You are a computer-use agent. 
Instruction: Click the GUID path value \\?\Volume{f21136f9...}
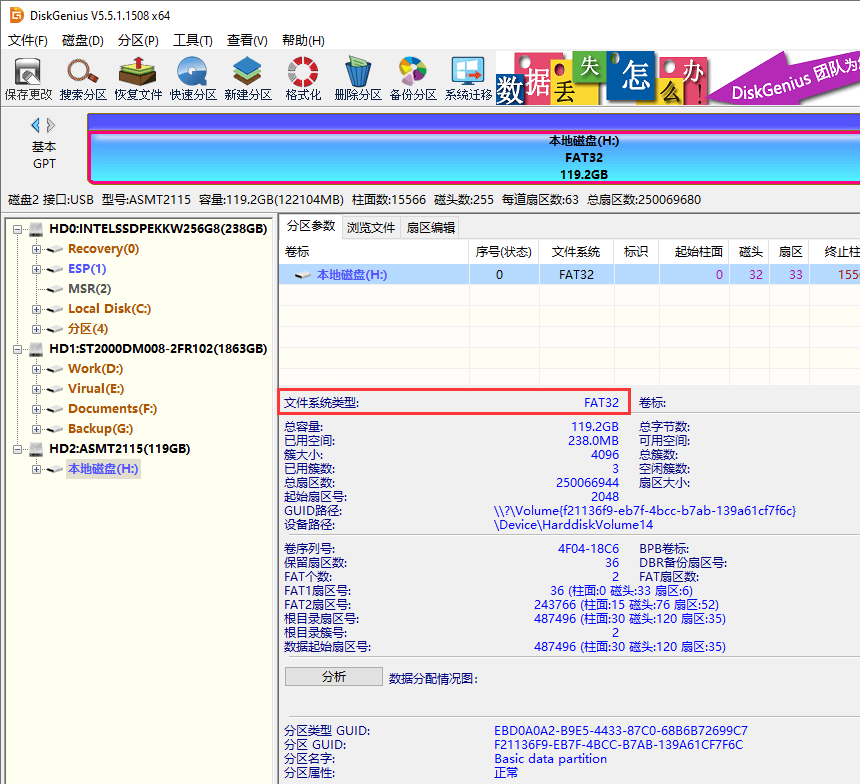click(644, 511)
